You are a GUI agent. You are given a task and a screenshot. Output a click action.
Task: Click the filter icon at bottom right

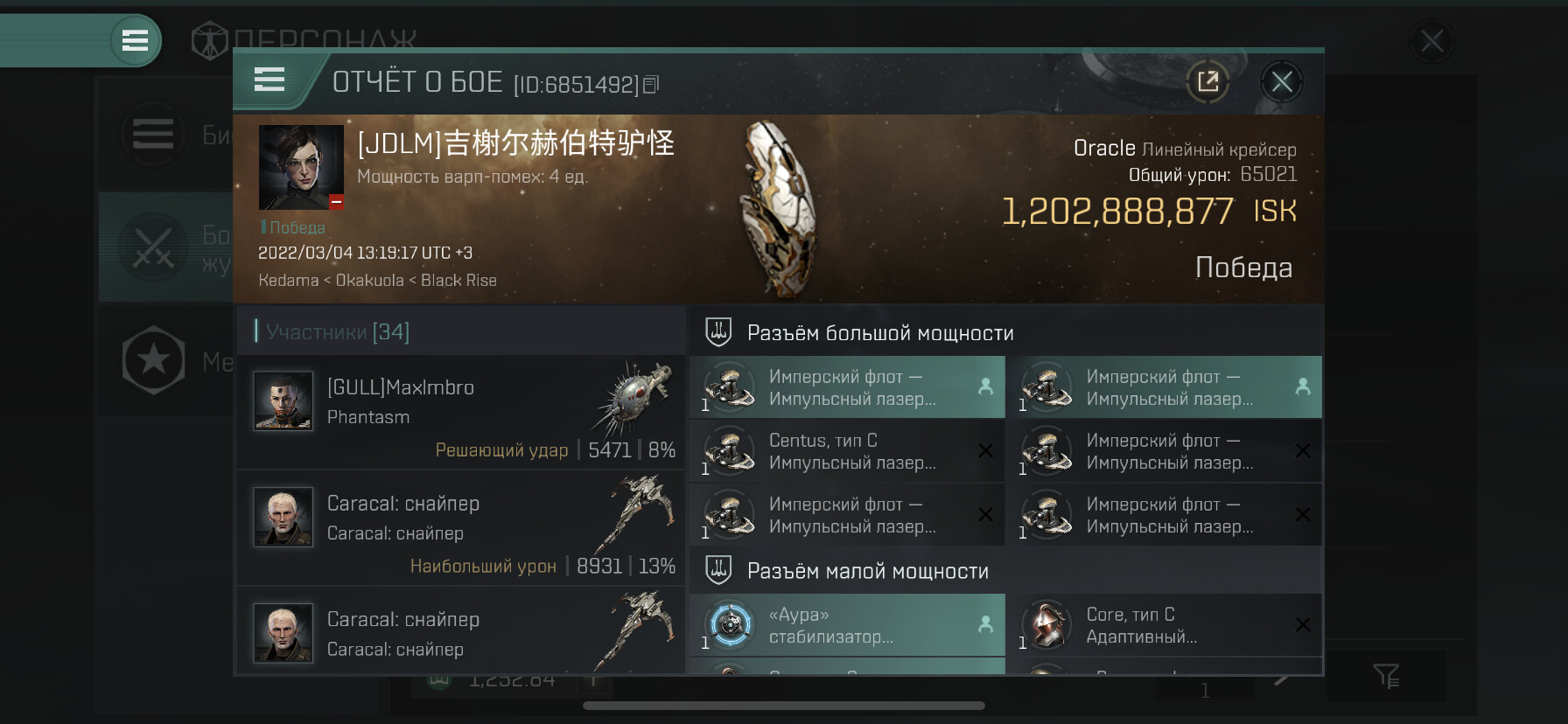[x=1386, y=675]
